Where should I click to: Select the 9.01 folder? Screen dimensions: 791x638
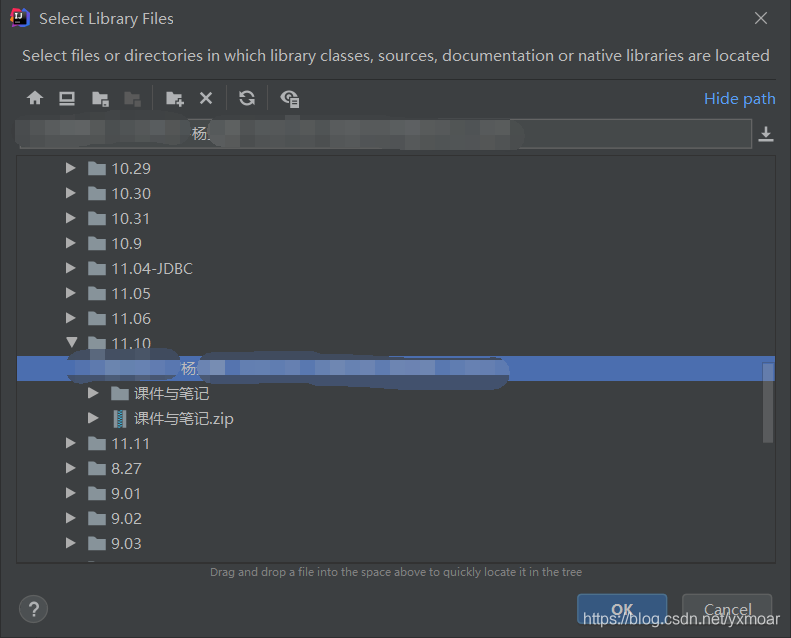point(115,493)
